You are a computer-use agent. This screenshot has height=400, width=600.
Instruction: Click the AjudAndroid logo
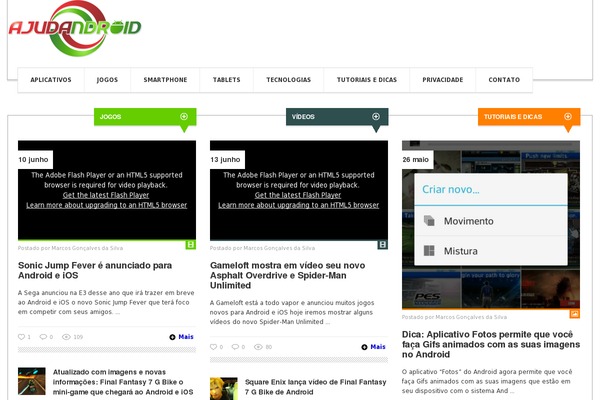[75, 29]
